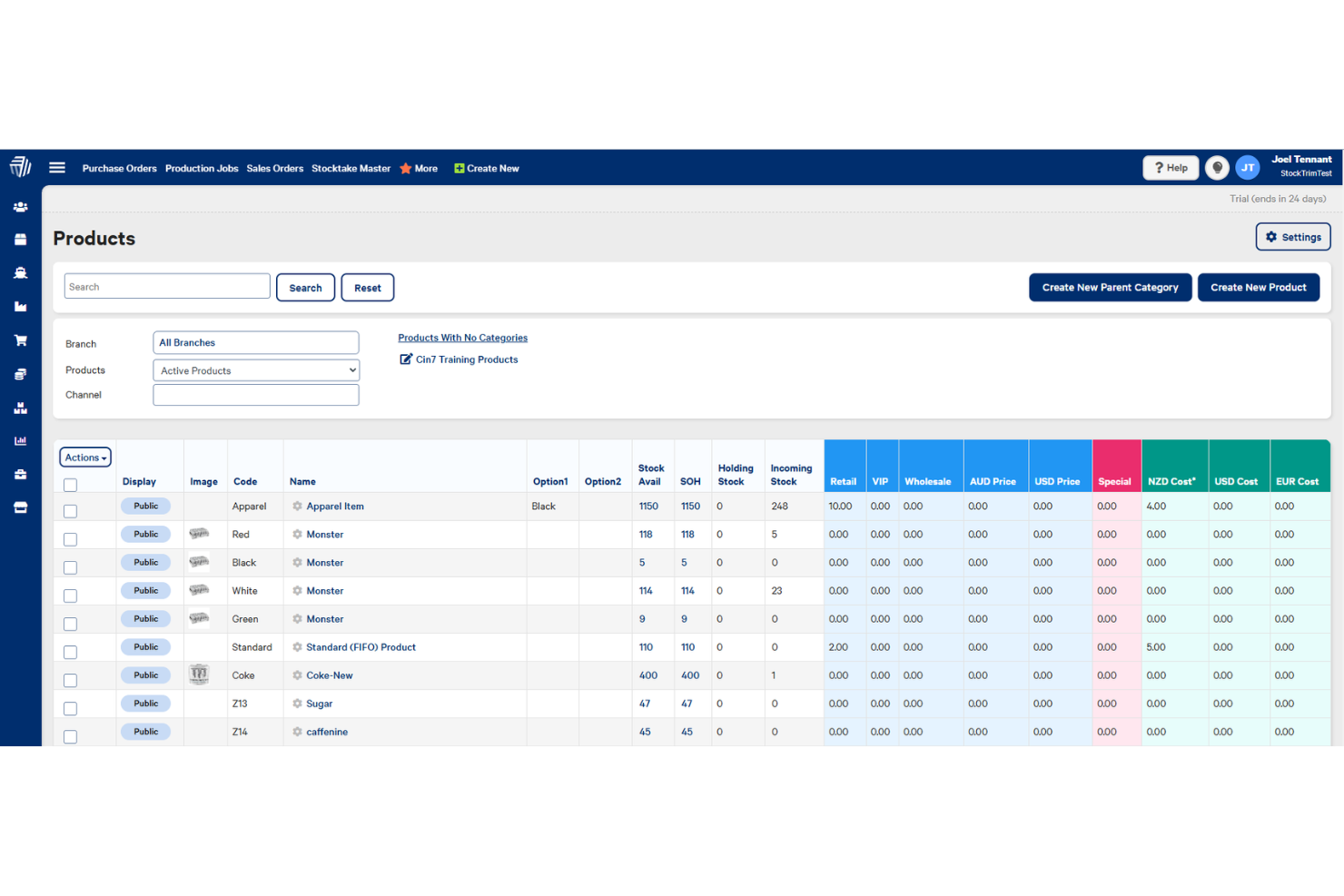The height and width of the screenshot is (896, 1344).
Task: Open the lightbulb notifications icon in header
Action: (1217, 167)
